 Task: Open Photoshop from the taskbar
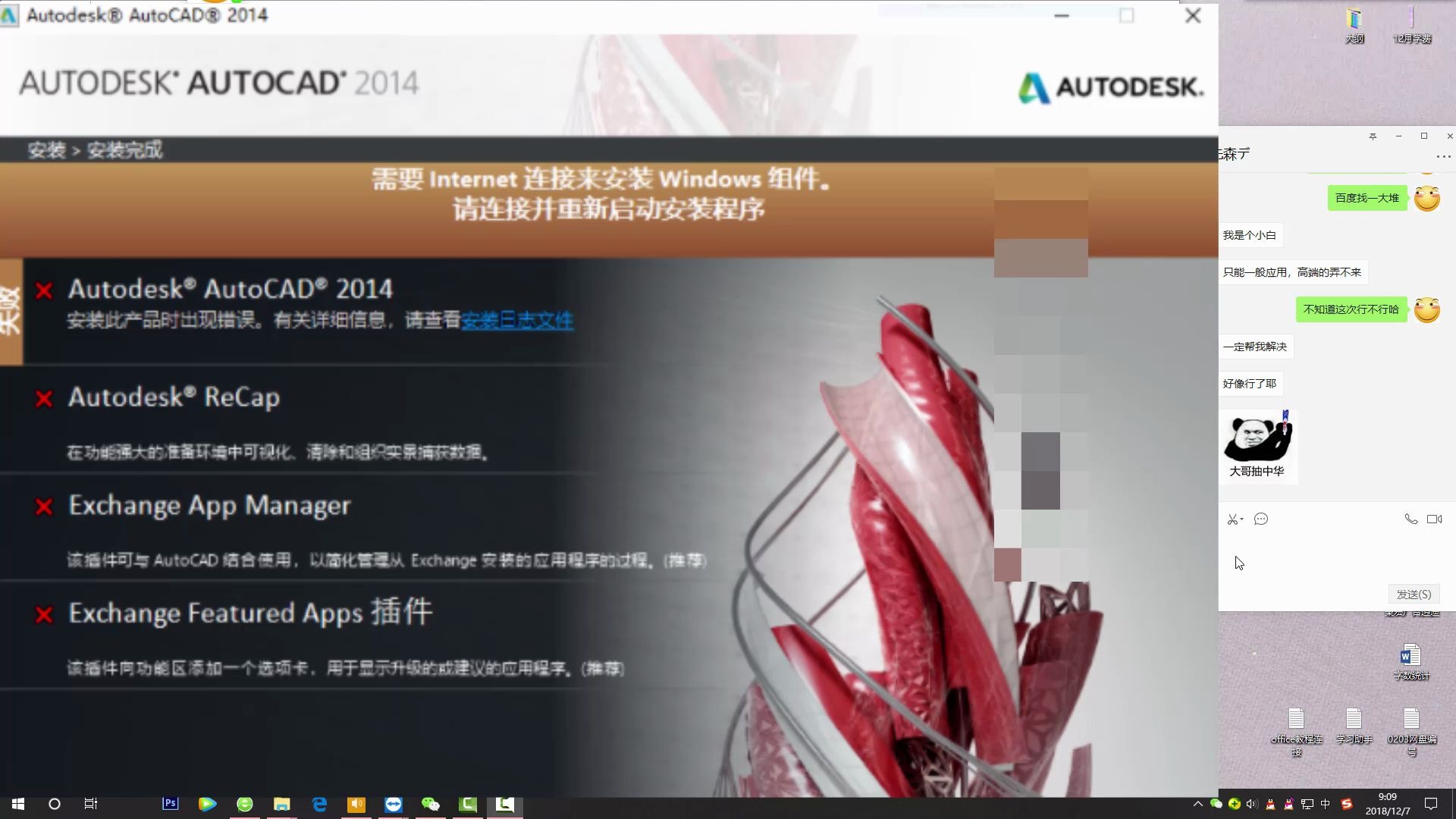click(171, 804)
